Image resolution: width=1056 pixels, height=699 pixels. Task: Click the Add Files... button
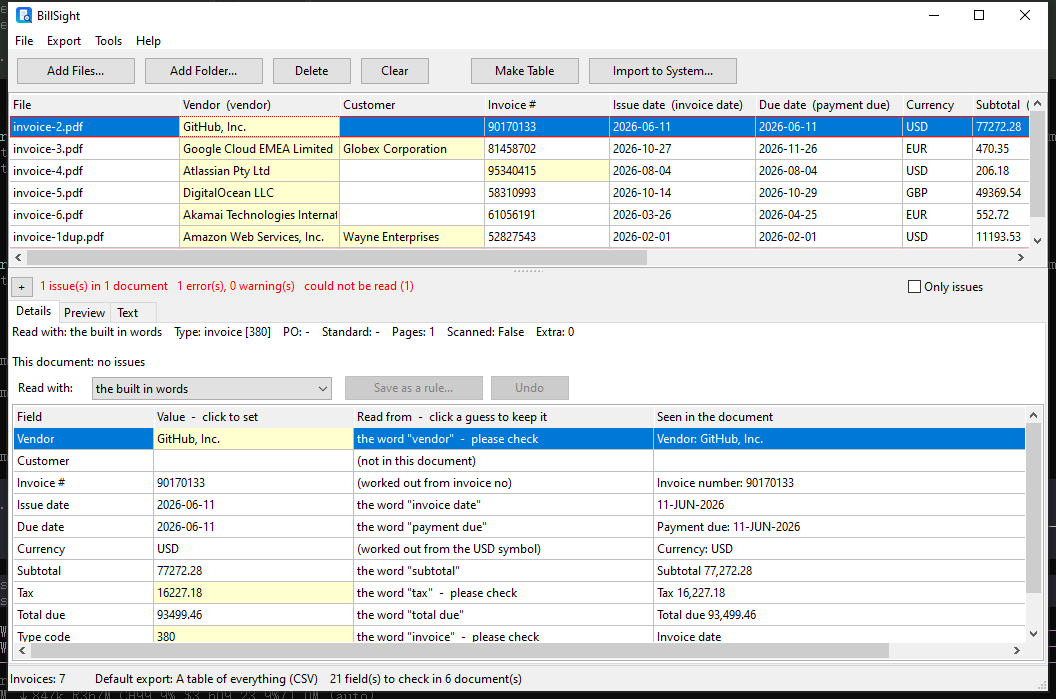pos(75,71)
